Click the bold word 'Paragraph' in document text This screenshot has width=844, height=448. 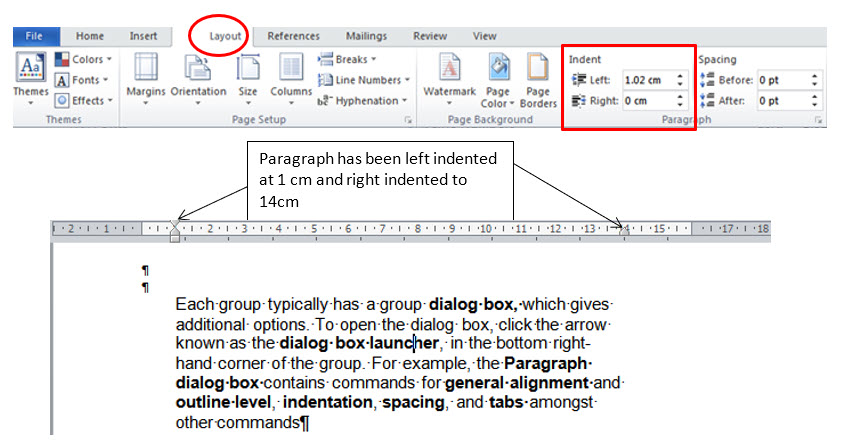[546, 363]
